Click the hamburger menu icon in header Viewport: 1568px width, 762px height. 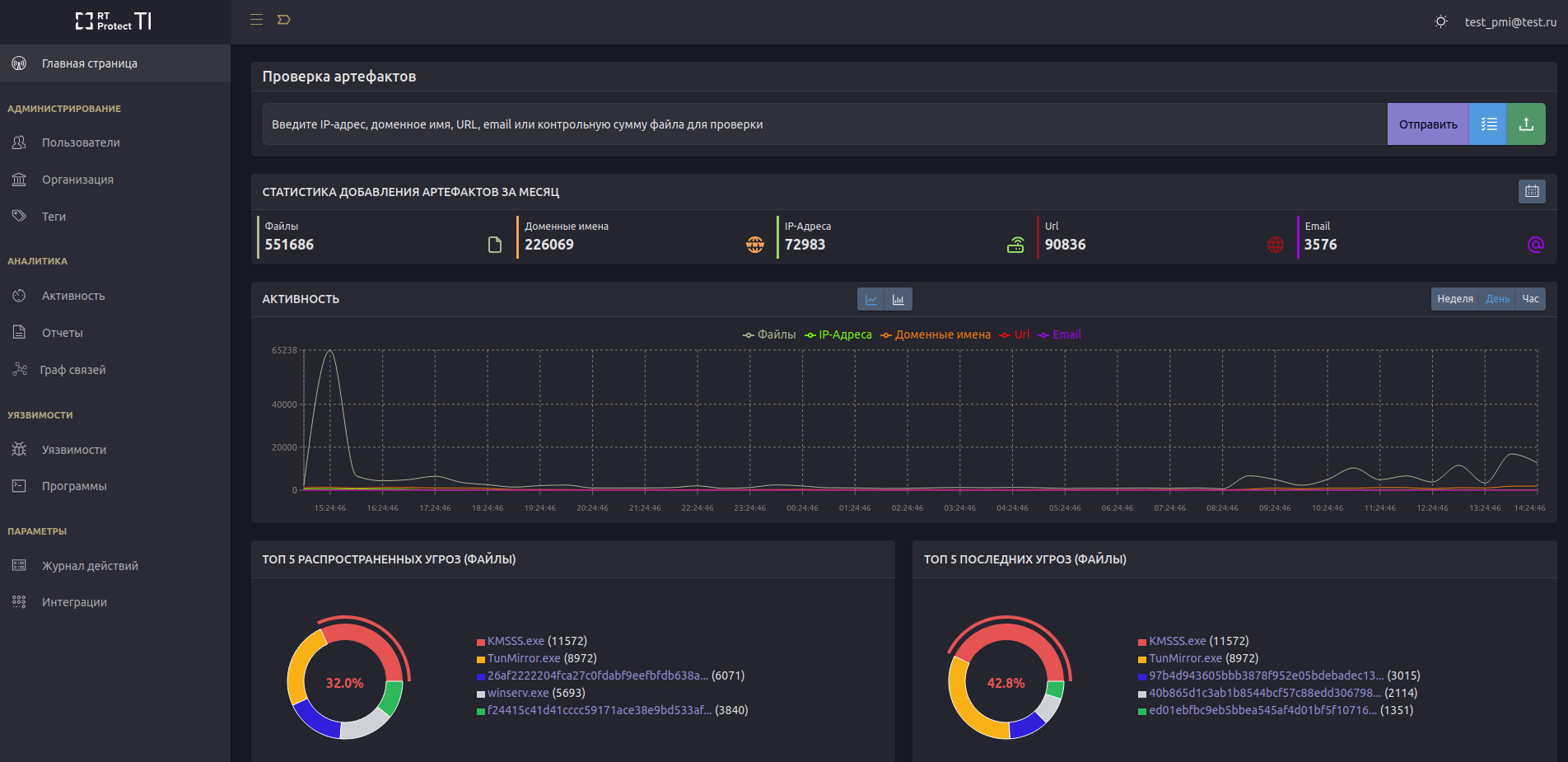257,20
